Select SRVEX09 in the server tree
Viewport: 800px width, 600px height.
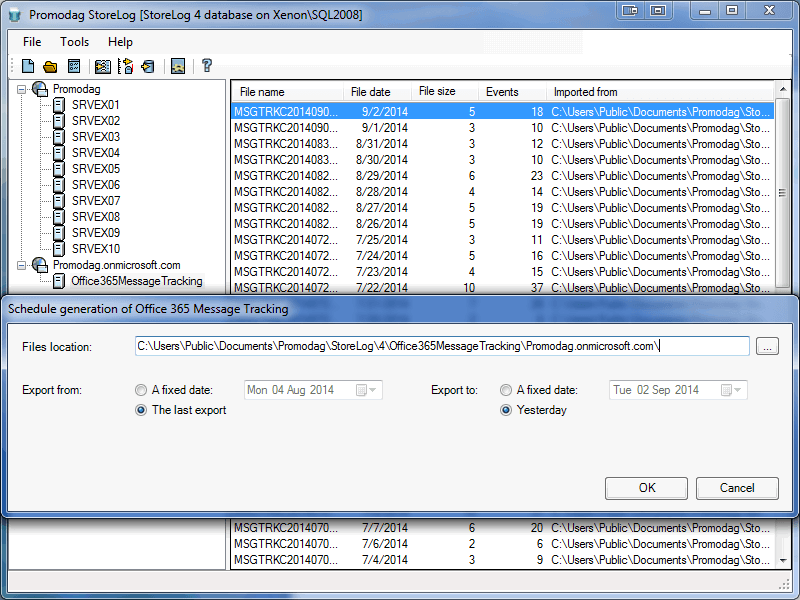pos(96,233)
